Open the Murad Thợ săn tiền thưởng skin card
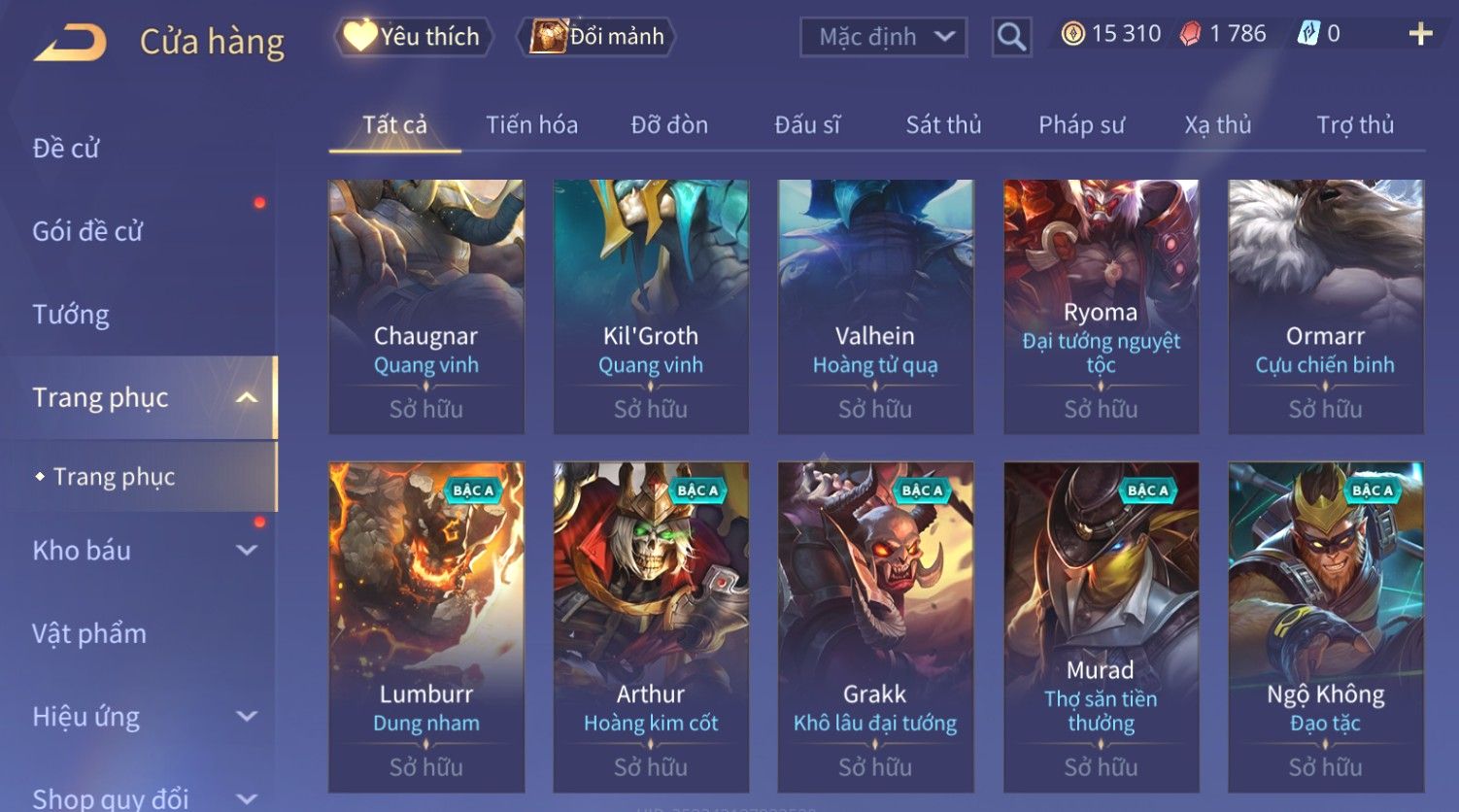 [x=1101, y=627]
